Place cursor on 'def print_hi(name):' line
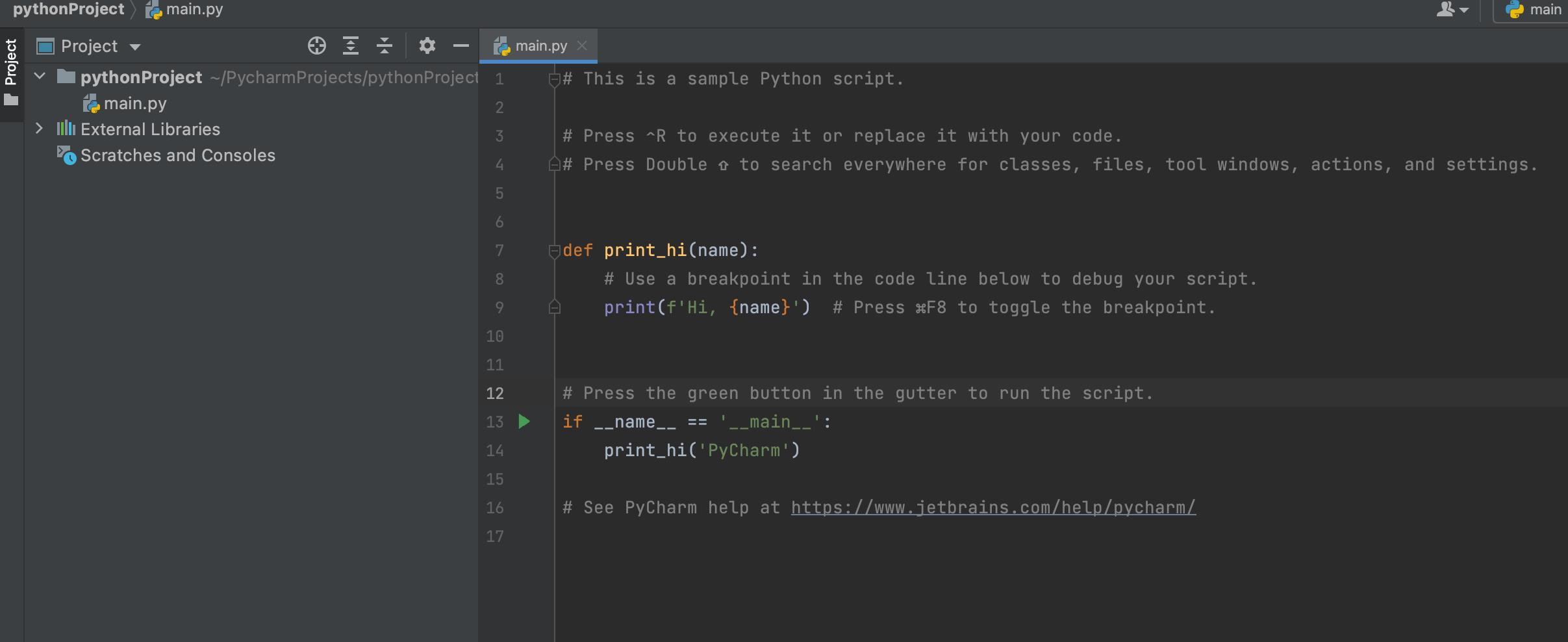The width and height of the screenshot is (1568, 642). click(661, 251)
